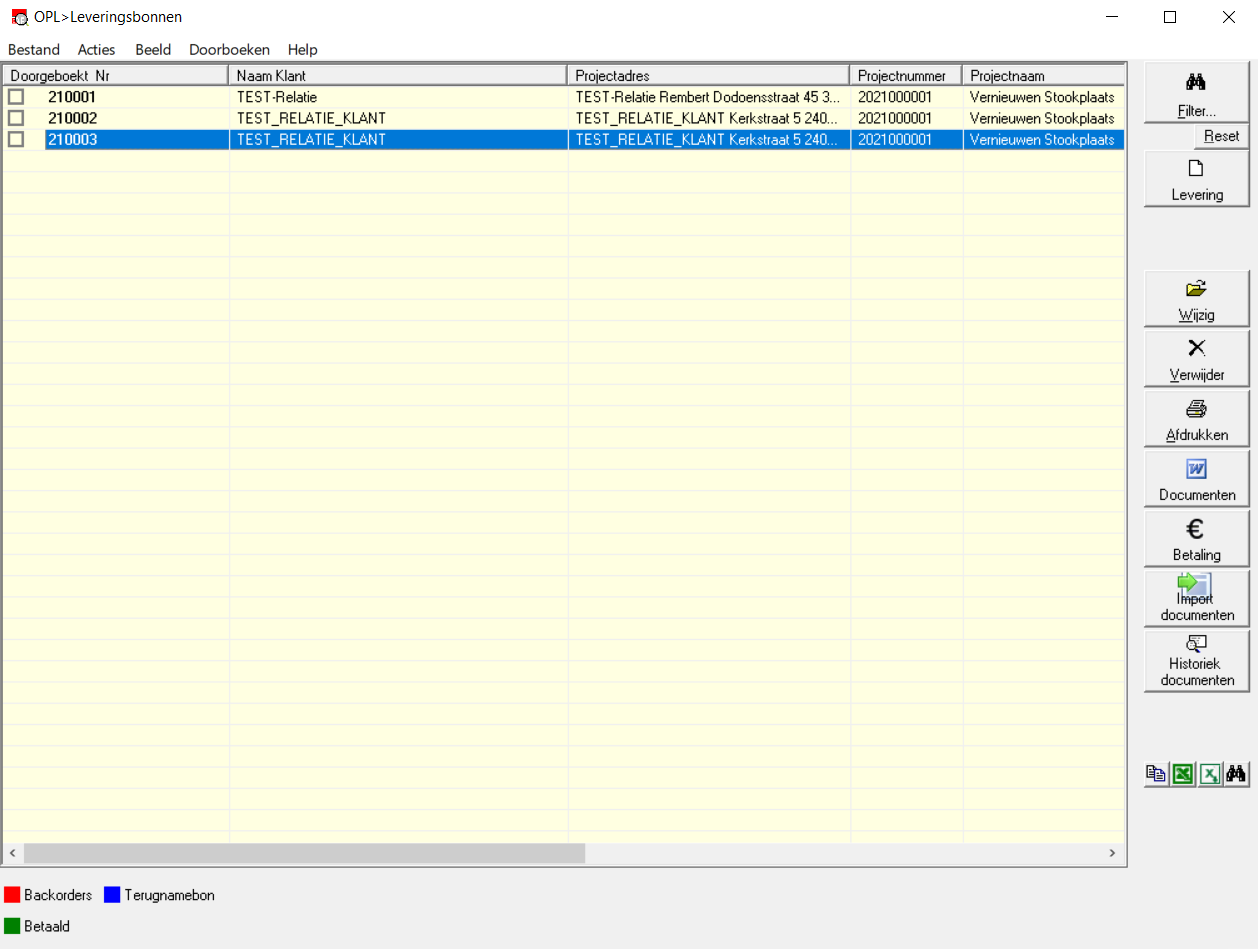This screenshot has width=1258, height=949.
Task: Select delivery note number 210003
Action: (x=73, y=139)
